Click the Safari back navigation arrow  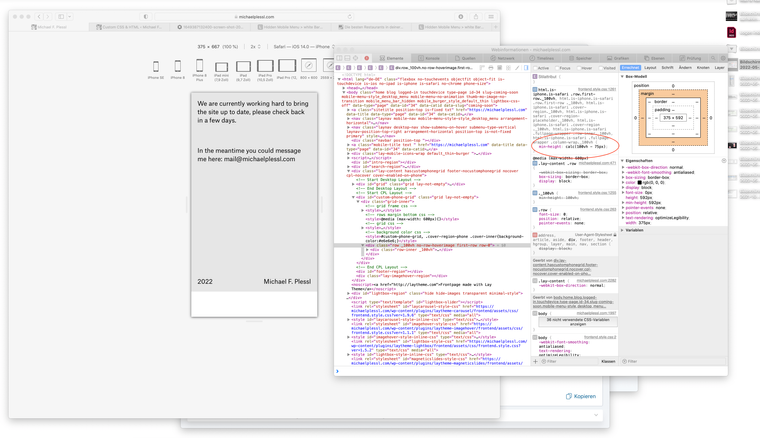click(x=40, y=17)
